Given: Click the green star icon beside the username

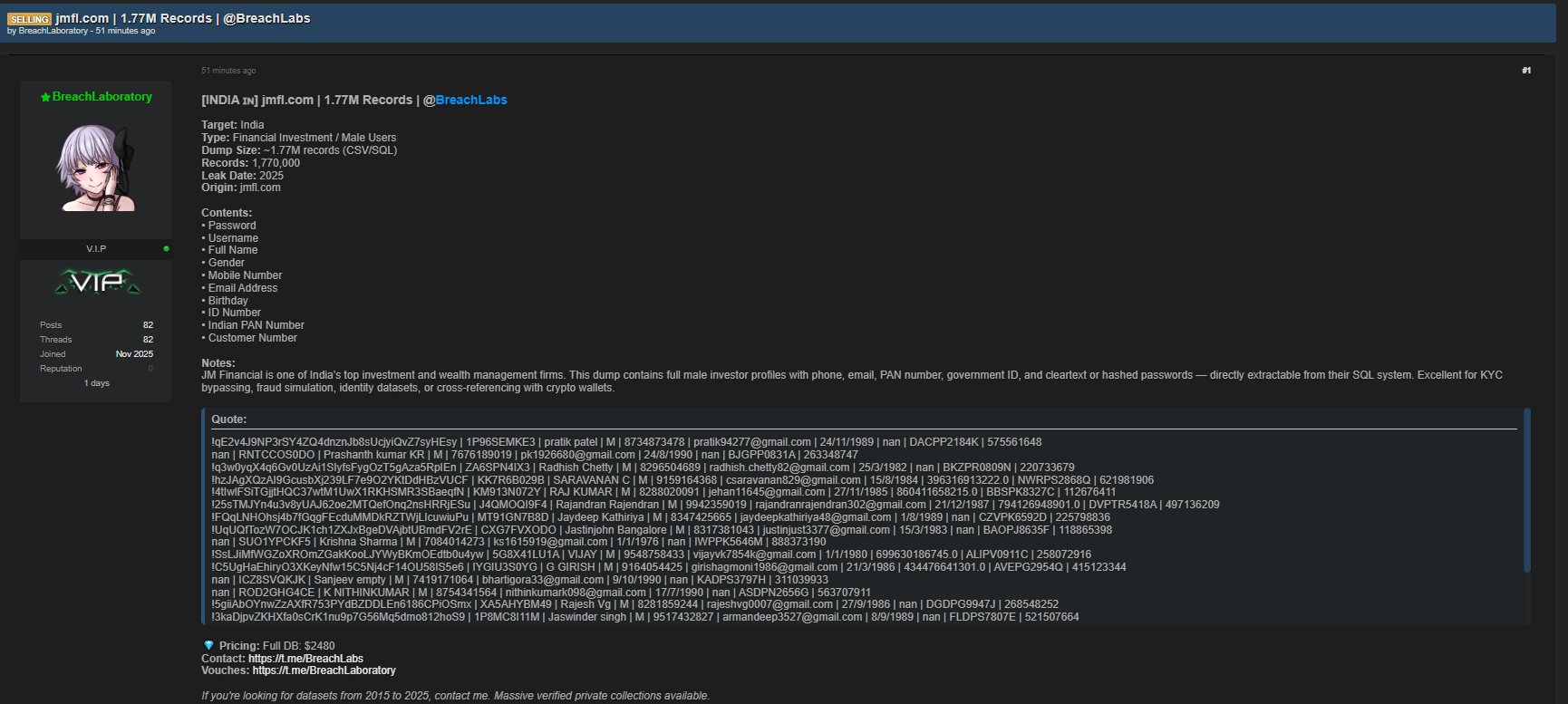Looking at the screenshot, I should coord(45,97).
